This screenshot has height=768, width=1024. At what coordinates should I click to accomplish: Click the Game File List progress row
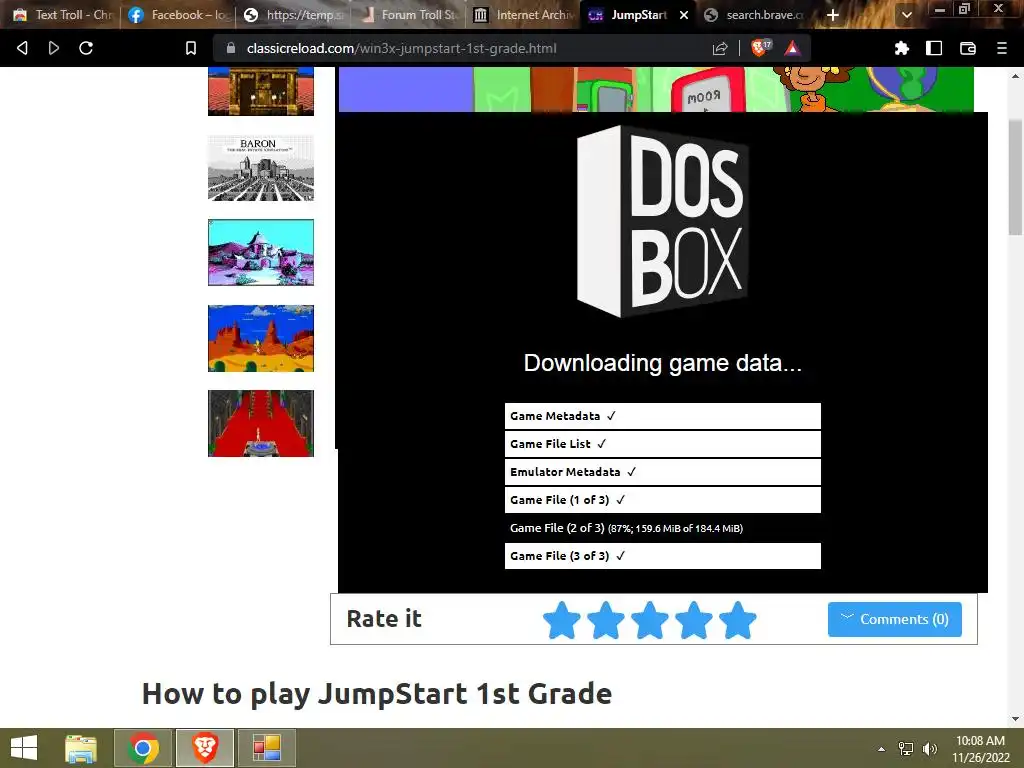(662, 444)
